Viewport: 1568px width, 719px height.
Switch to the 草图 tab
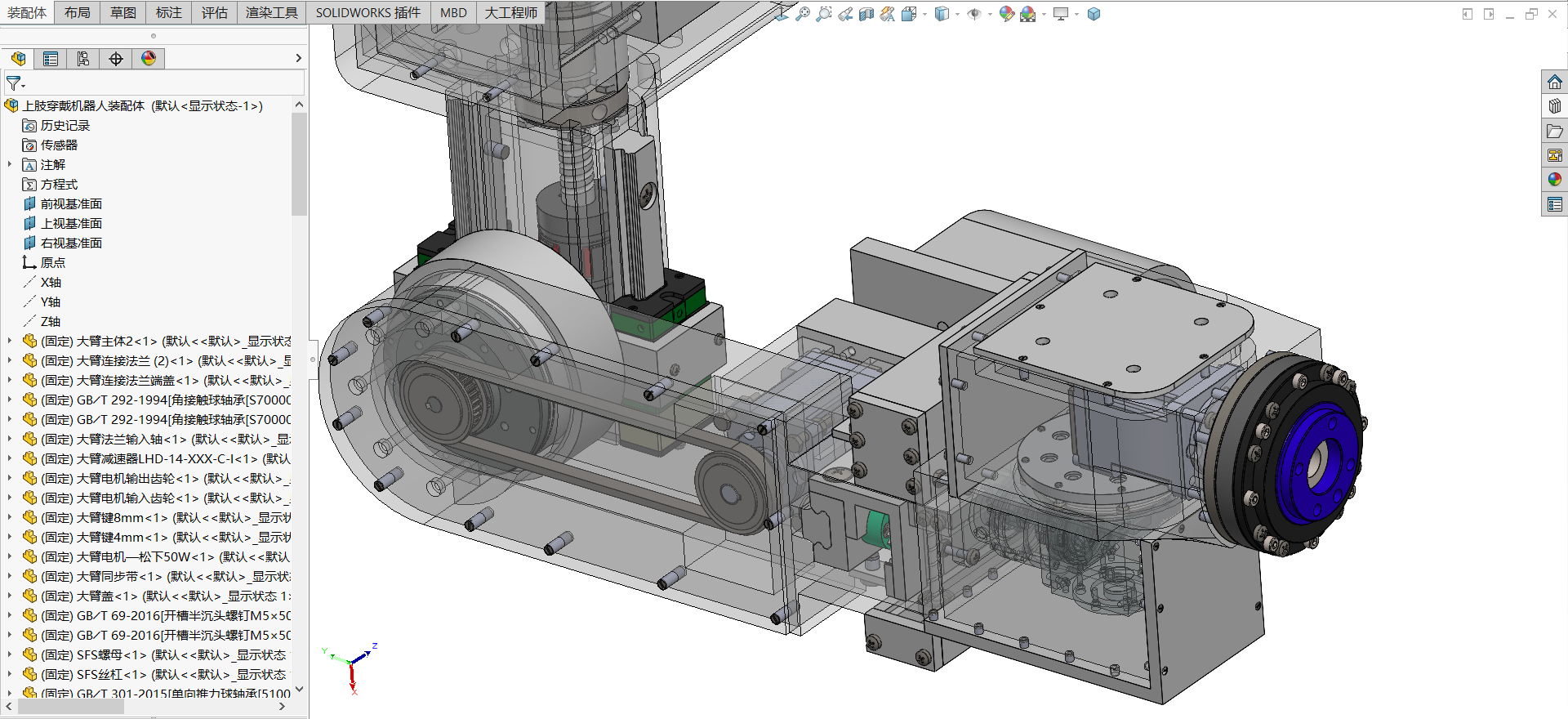[x=123, y=13]
